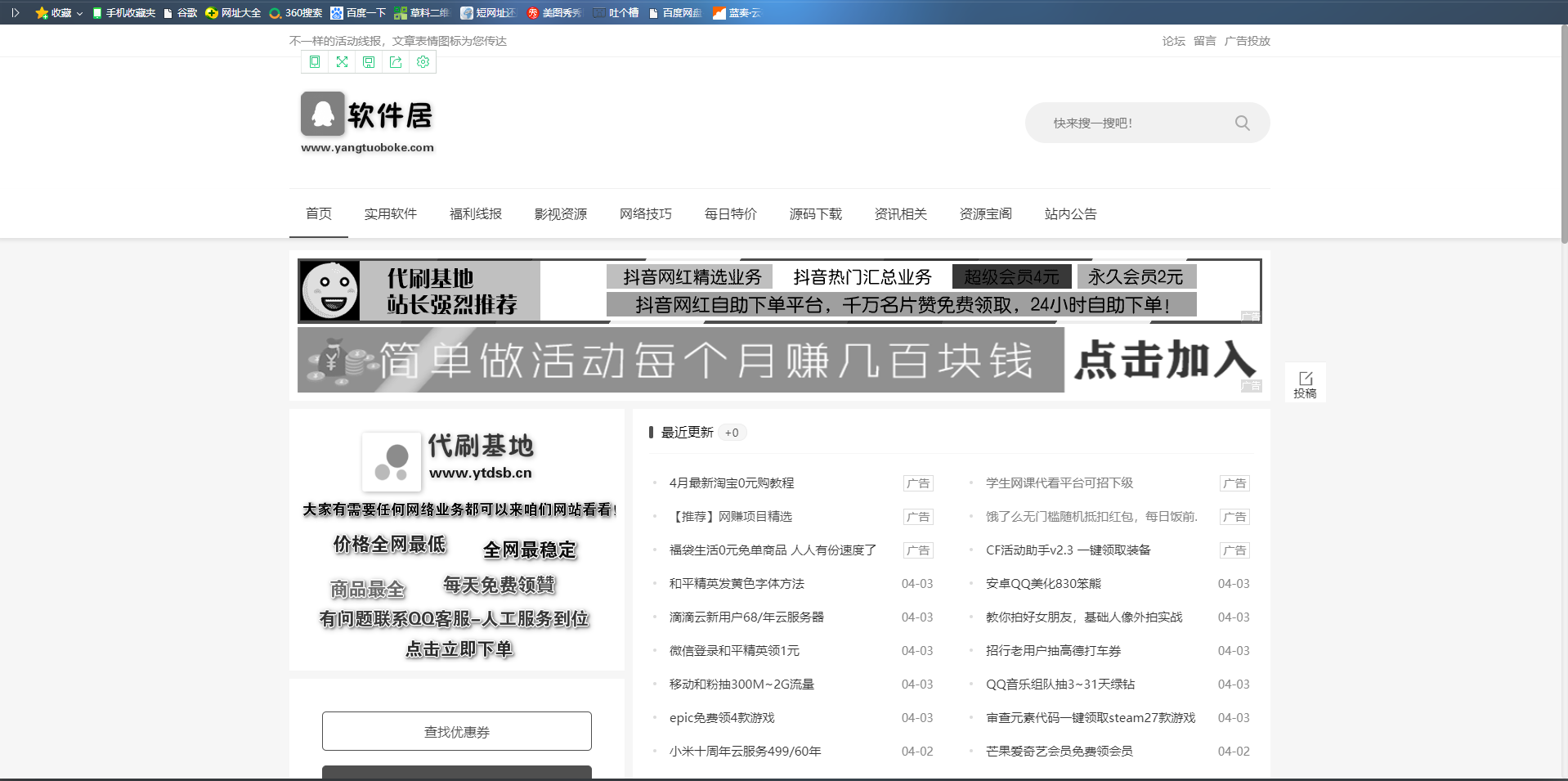Open the 网址大全 bookmark
This screenshot has height=781, width=1568.
233,13
